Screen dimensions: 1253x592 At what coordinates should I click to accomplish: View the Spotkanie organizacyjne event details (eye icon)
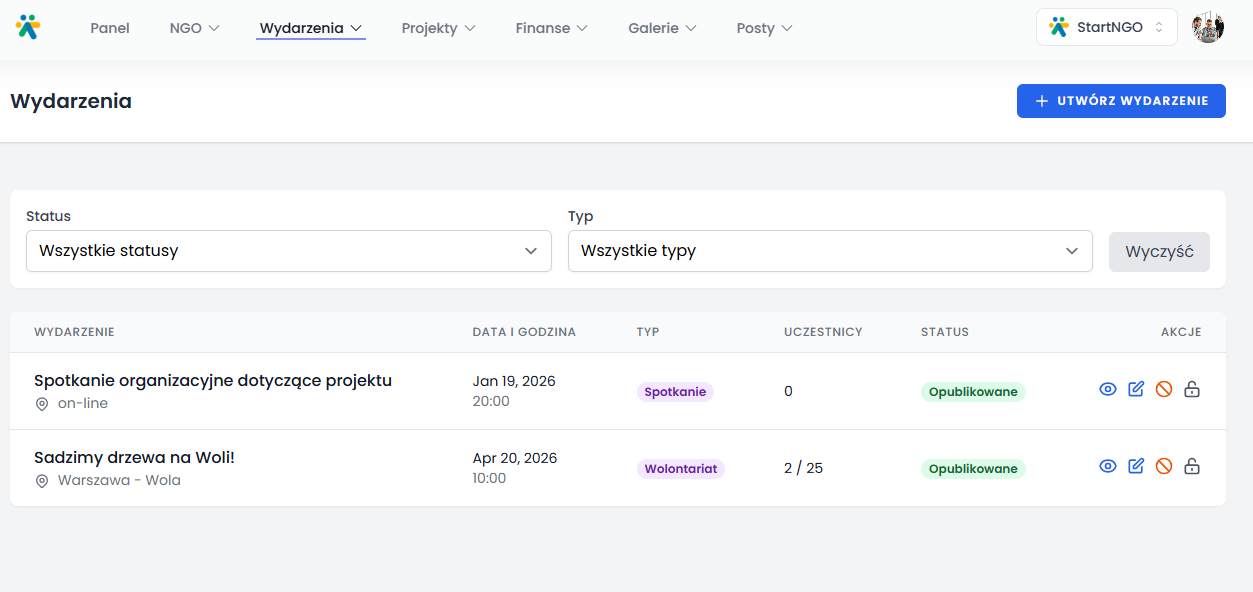tap(1108, 390)
